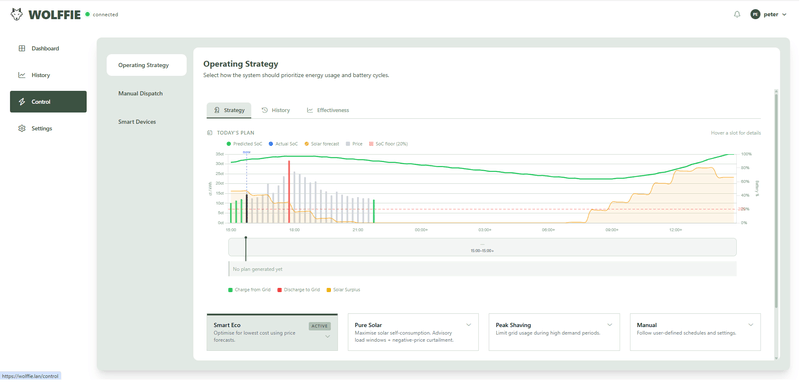Click the Charge from Grid legend swatch
The image size is (800, 385).
pyautogui.click(x=230, y=290)
